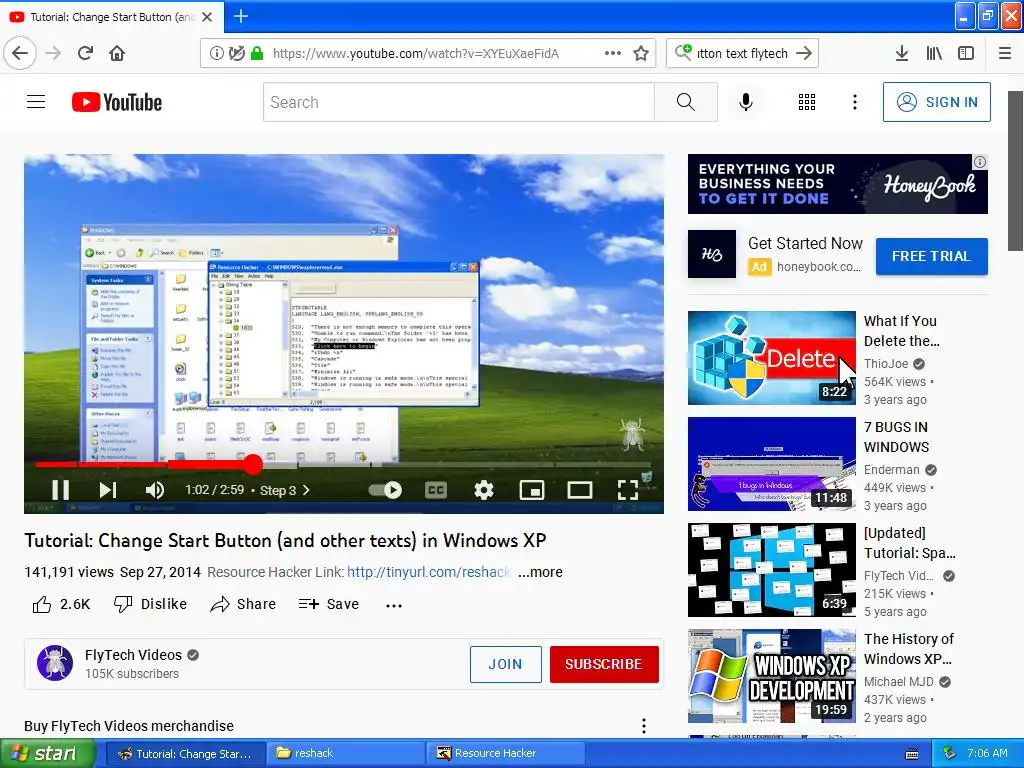Open the page actions three-dot menu in the address bar
Screen dimensions: 1024x768
613,53
